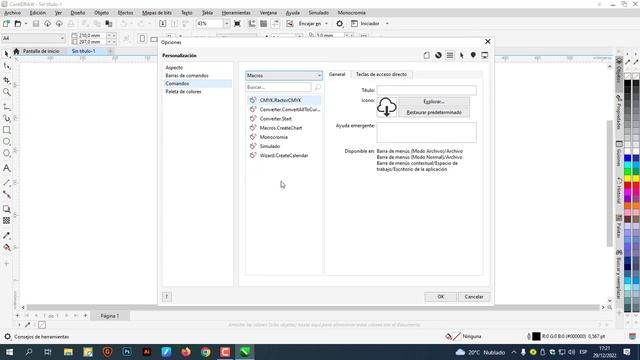The height and width of the screenshot is (360, 640).
Task: Open the Efectos menu
Action: coord(125,13)
